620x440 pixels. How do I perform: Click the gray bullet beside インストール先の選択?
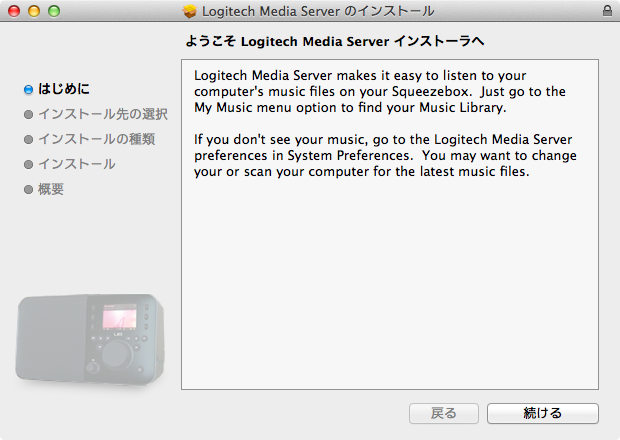click(29, 114)
